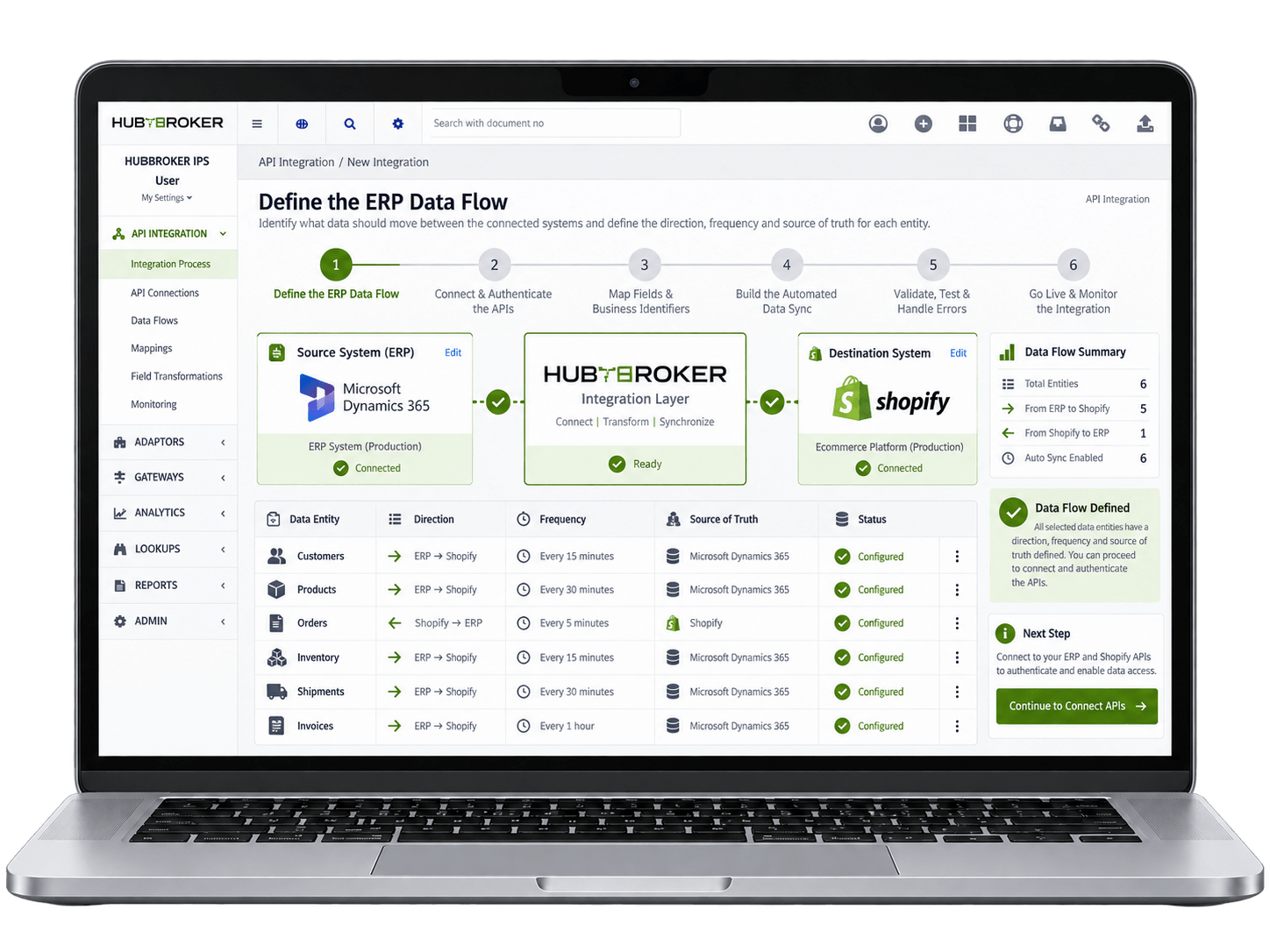Viewport: 1270px width, 952px height.
Task: Click the hamburger menu icon
Action: click(257, 124)
